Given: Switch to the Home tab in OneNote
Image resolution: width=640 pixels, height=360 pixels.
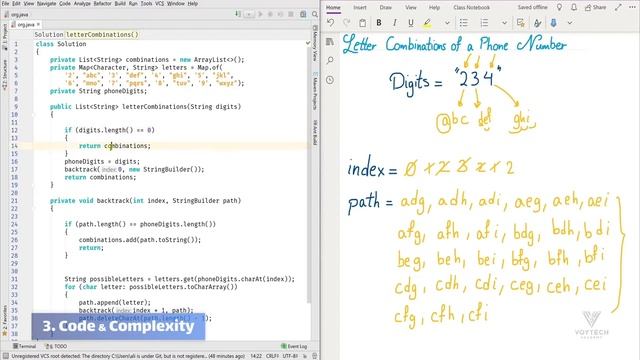Looking at the screenshot, I should click(x=333, y=7).
